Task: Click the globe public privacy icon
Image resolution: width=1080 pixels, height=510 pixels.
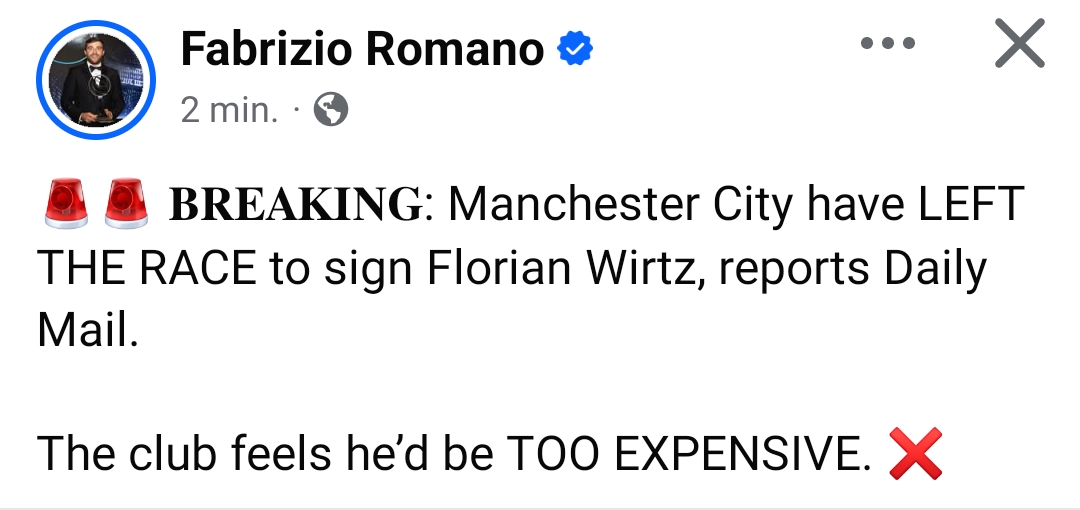Action: coord(331,110)
